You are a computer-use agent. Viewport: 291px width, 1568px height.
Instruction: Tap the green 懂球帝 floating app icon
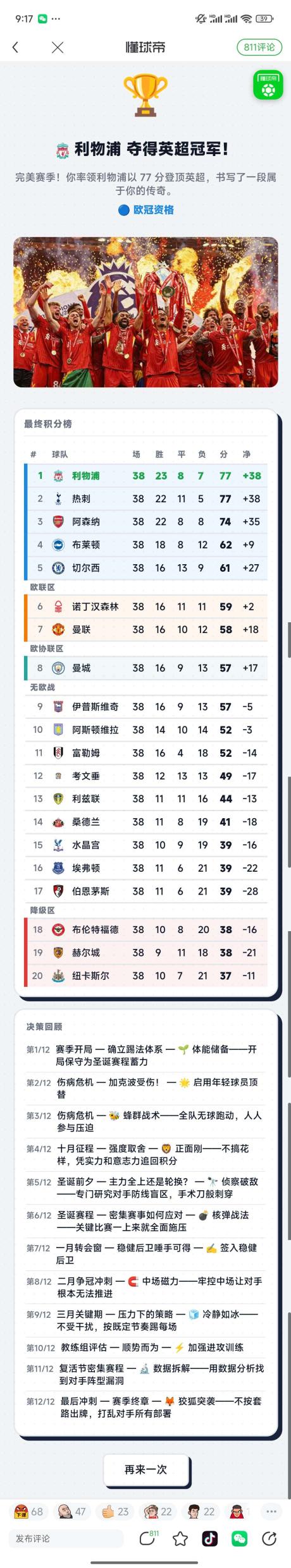pos(268,85)
